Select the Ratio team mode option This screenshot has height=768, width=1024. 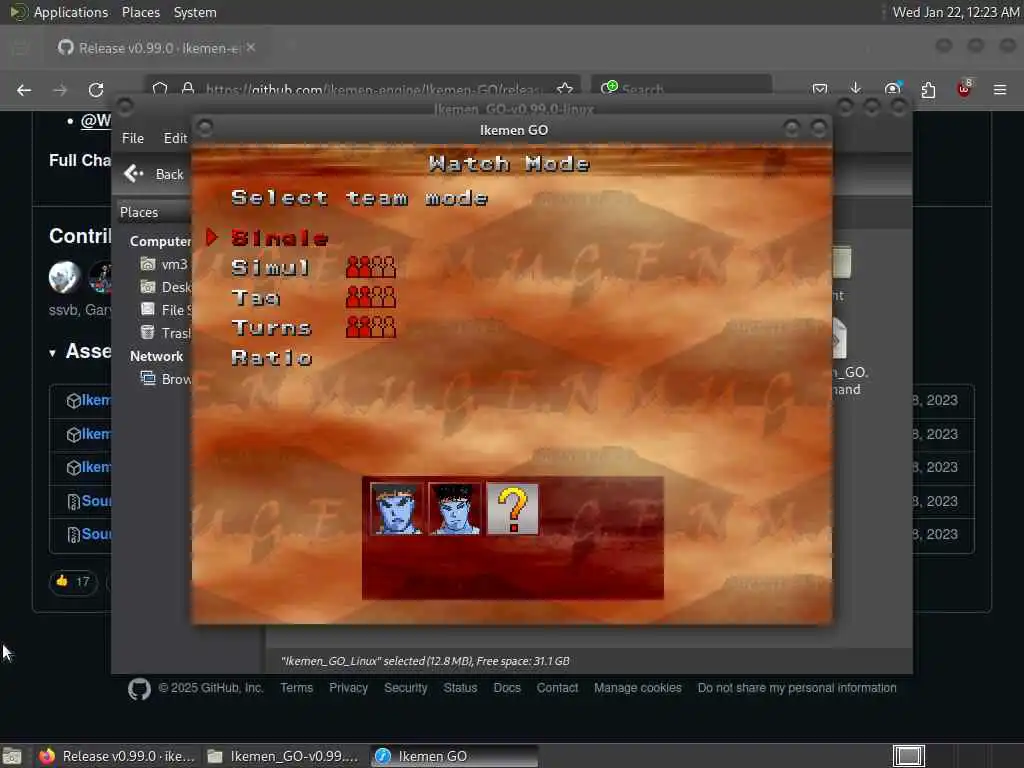[272, 358]
